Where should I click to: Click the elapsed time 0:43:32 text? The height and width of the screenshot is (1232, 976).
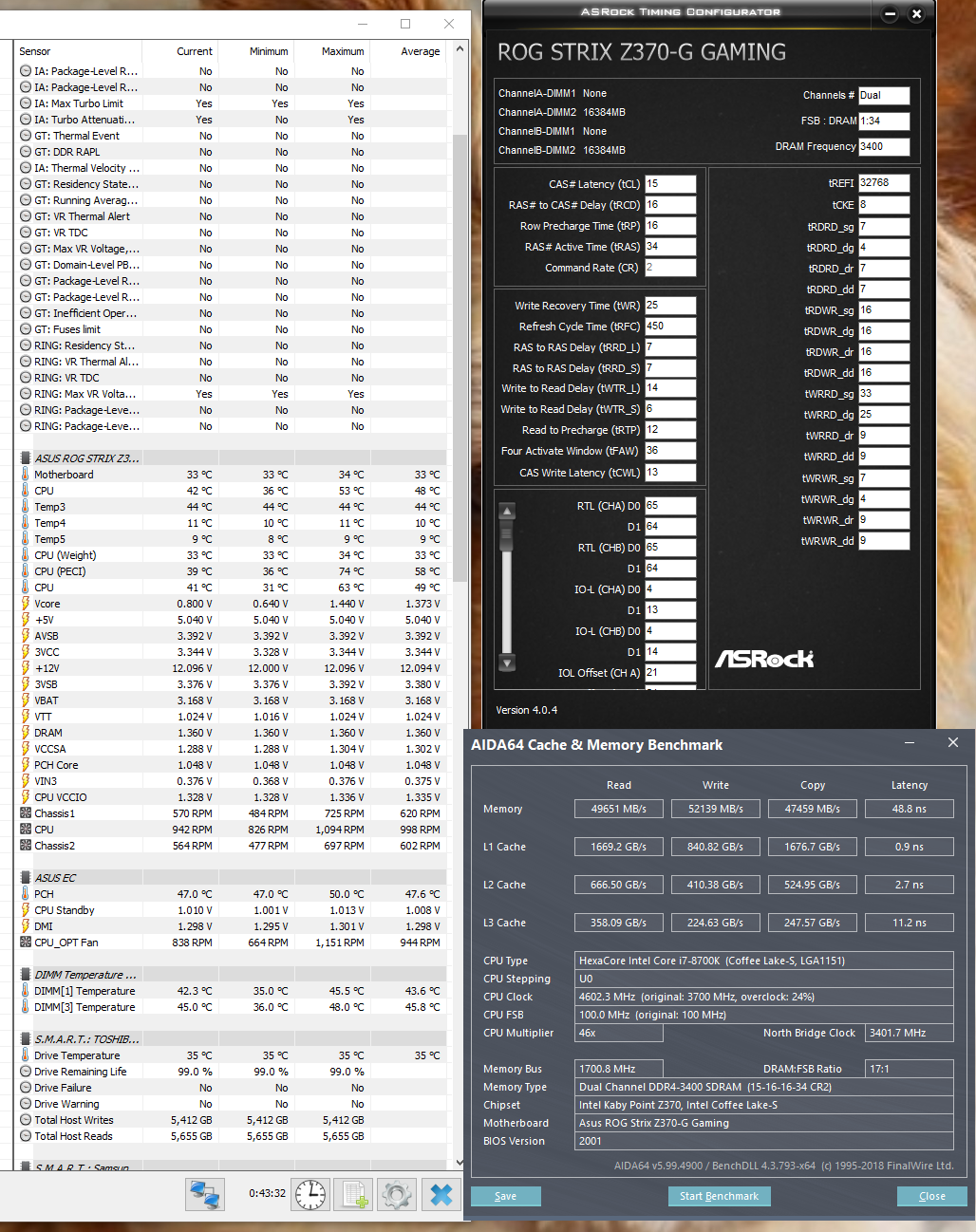click(267, 1193)
